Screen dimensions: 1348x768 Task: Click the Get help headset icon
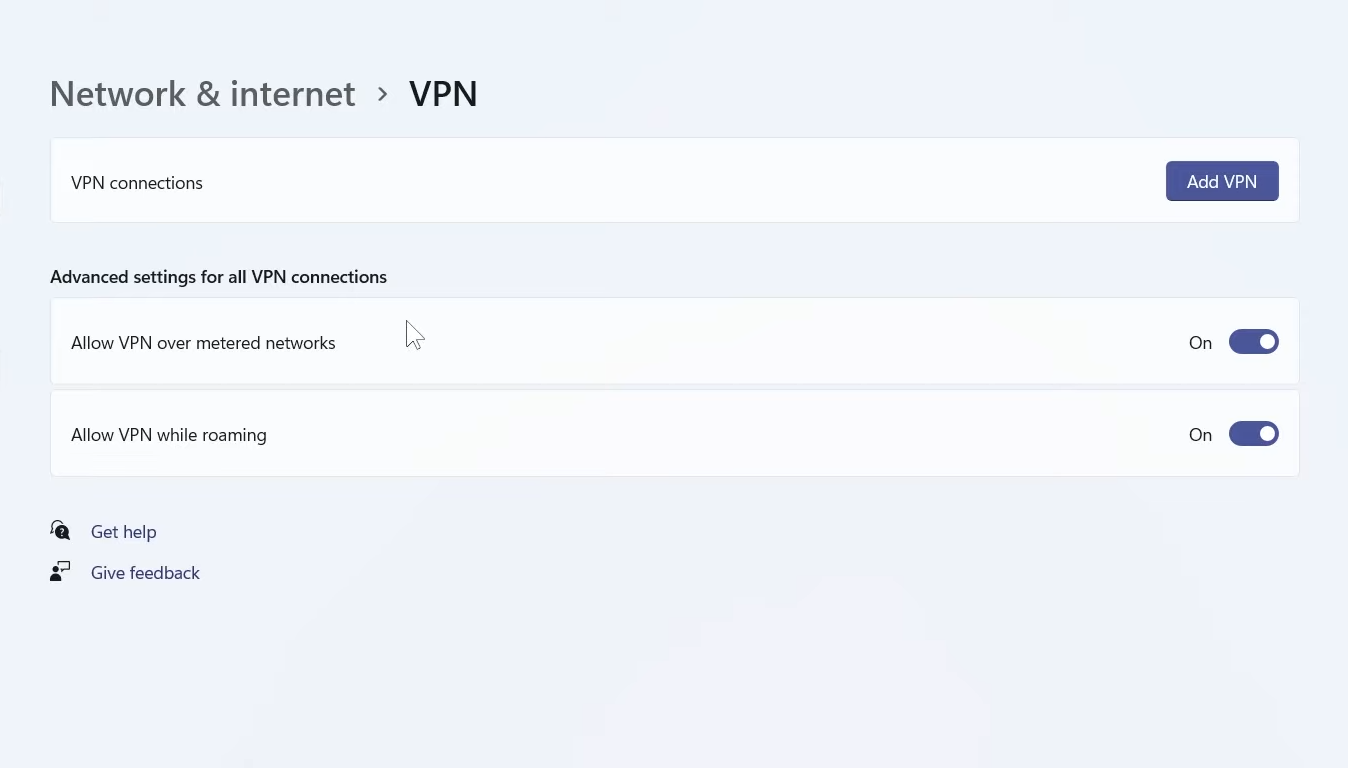[x=60, y=530]
